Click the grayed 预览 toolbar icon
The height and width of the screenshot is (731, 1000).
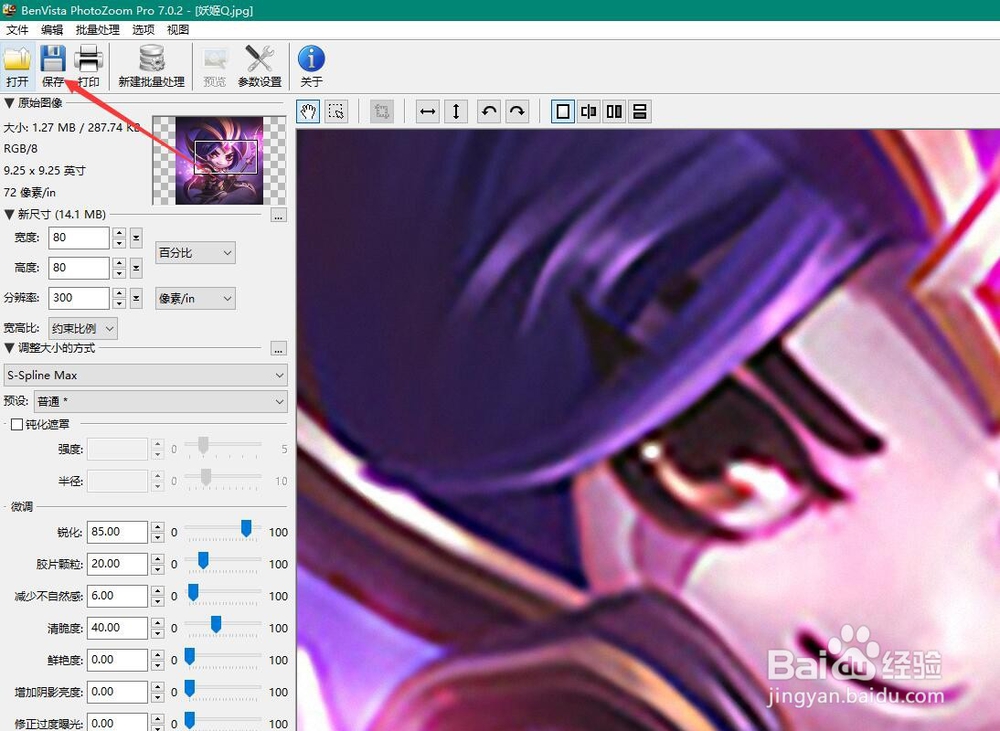[x=215, y=66]
